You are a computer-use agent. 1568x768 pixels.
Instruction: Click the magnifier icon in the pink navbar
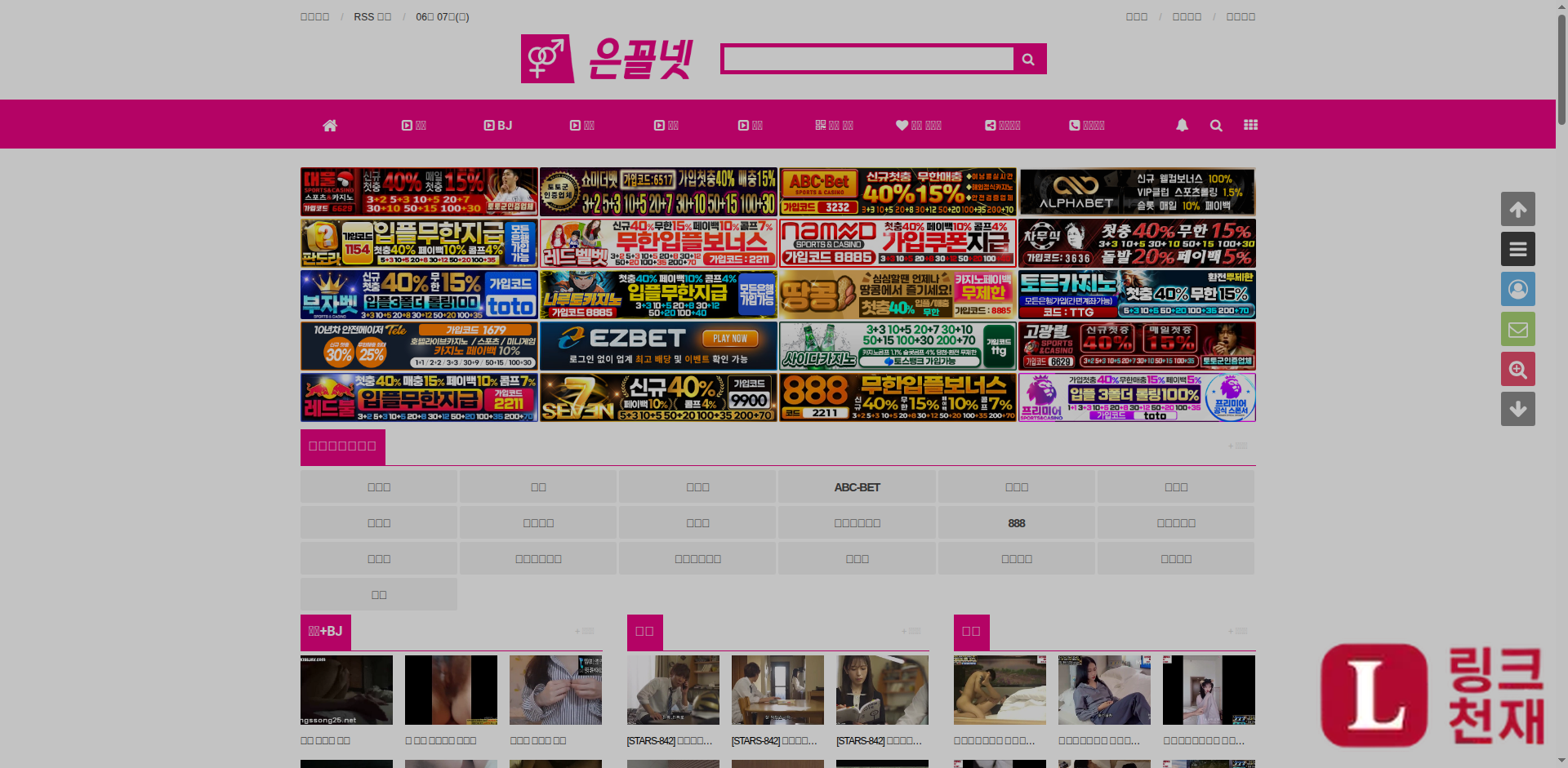[1216, 125]
